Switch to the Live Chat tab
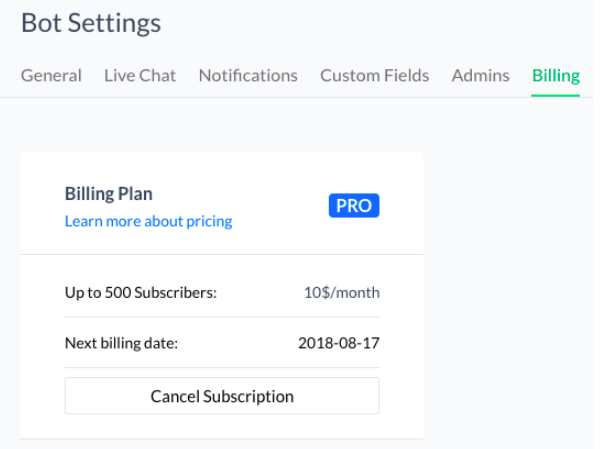 pyautogui.click(x=140, y=75)
